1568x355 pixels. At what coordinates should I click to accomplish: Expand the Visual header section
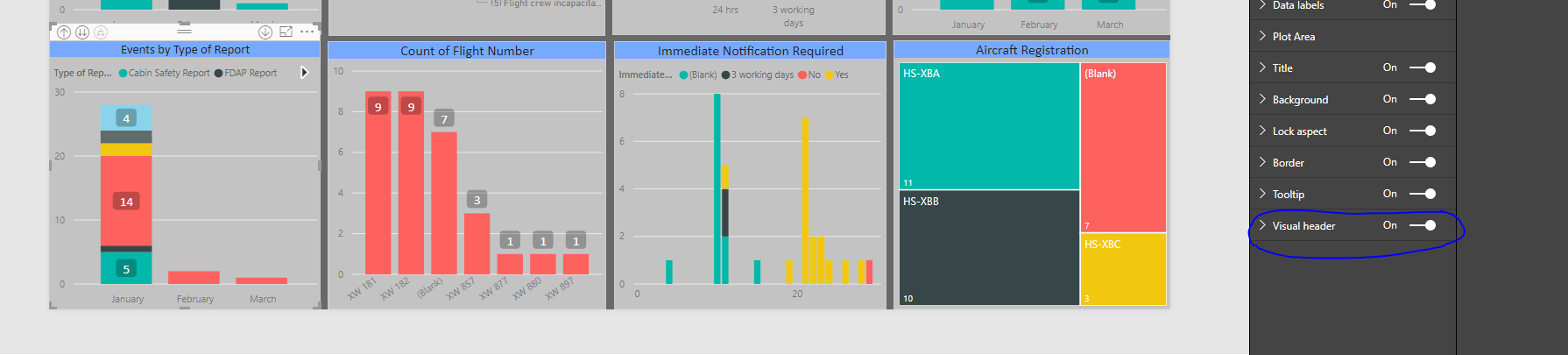tap(1262, 225)
